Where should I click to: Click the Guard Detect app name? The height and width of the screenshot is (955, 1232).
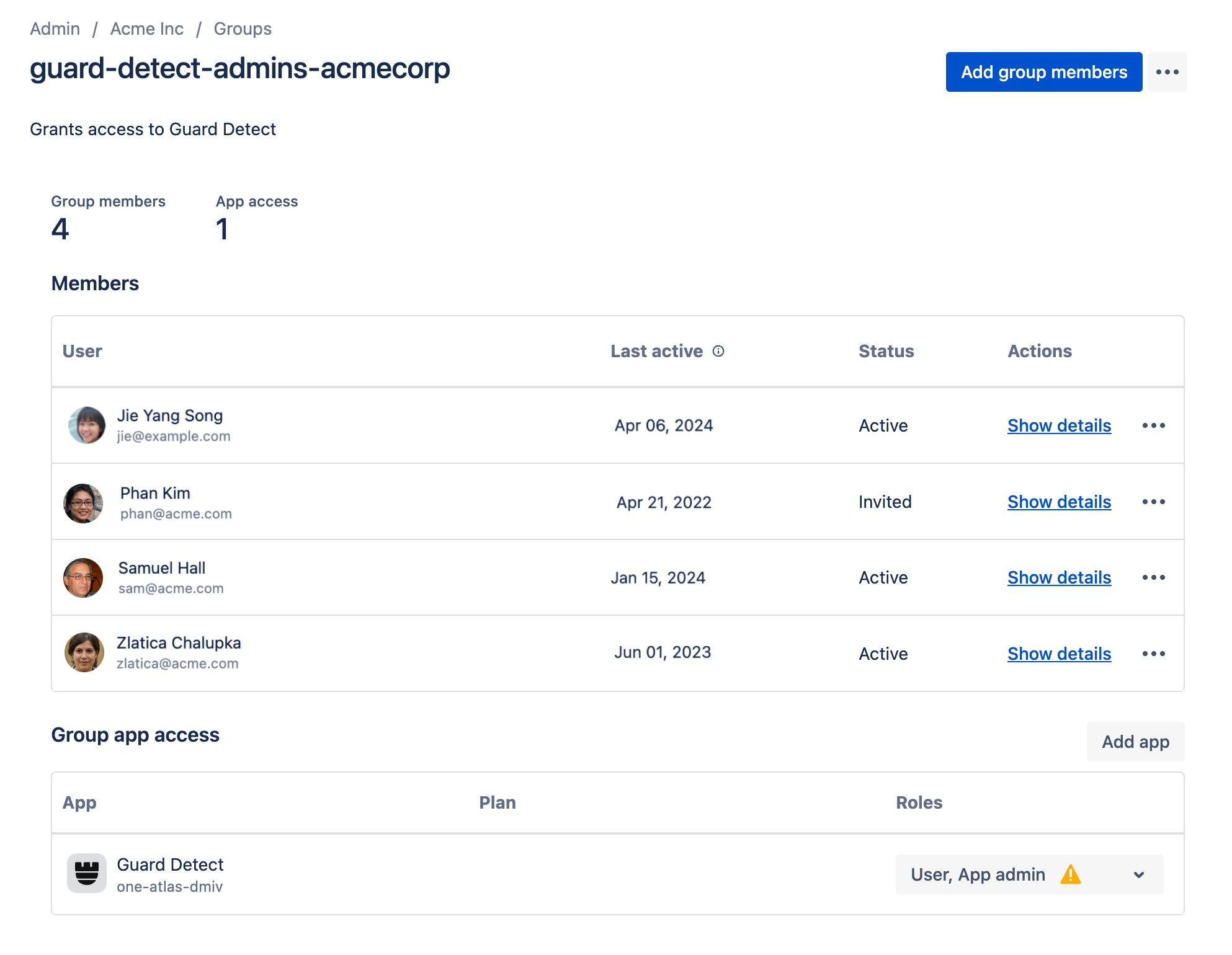pyautogui.click(x=170, y=864)
